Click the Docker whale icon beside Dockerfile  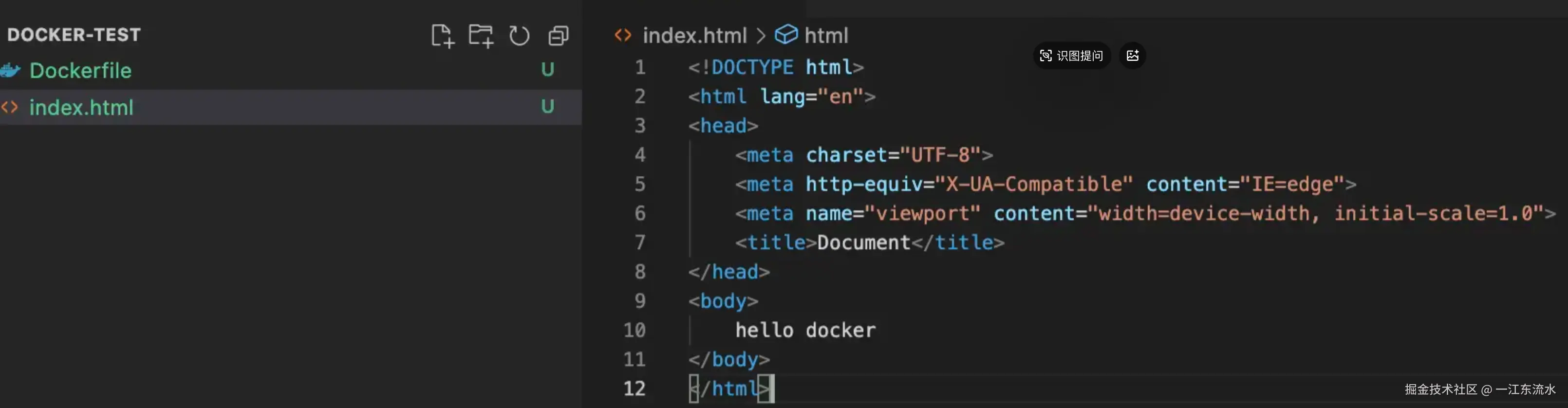[x=10, y=71]
